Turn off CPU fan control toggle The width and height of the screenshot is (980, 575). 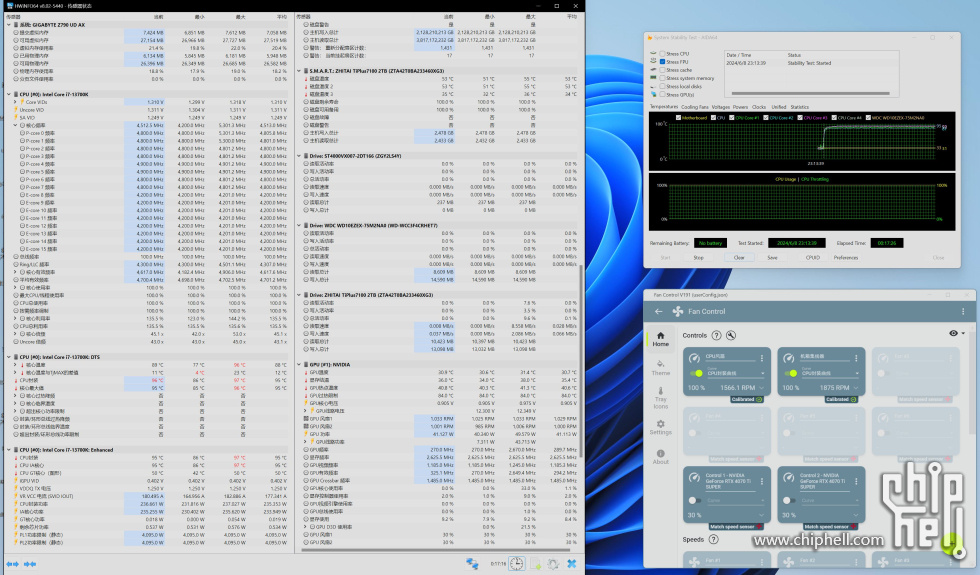click(x=696, y=373)
